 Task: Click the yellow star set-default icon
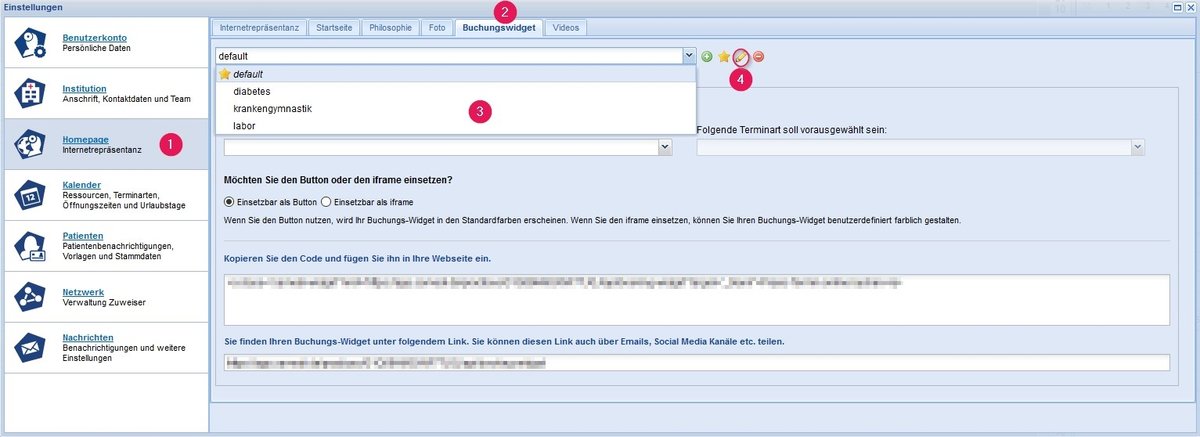(724, 57)
